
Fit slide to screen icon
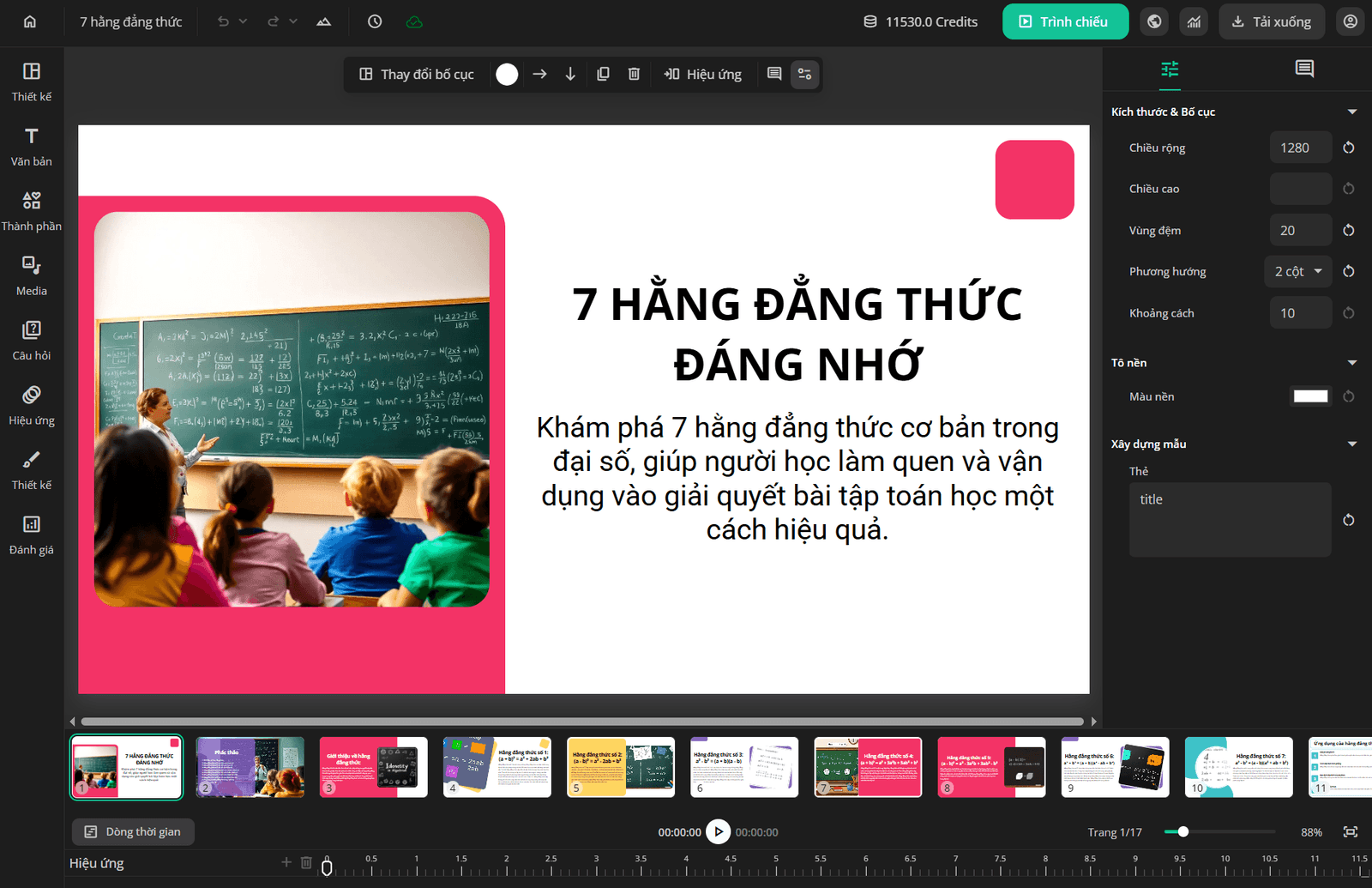tap(1351, 831)
